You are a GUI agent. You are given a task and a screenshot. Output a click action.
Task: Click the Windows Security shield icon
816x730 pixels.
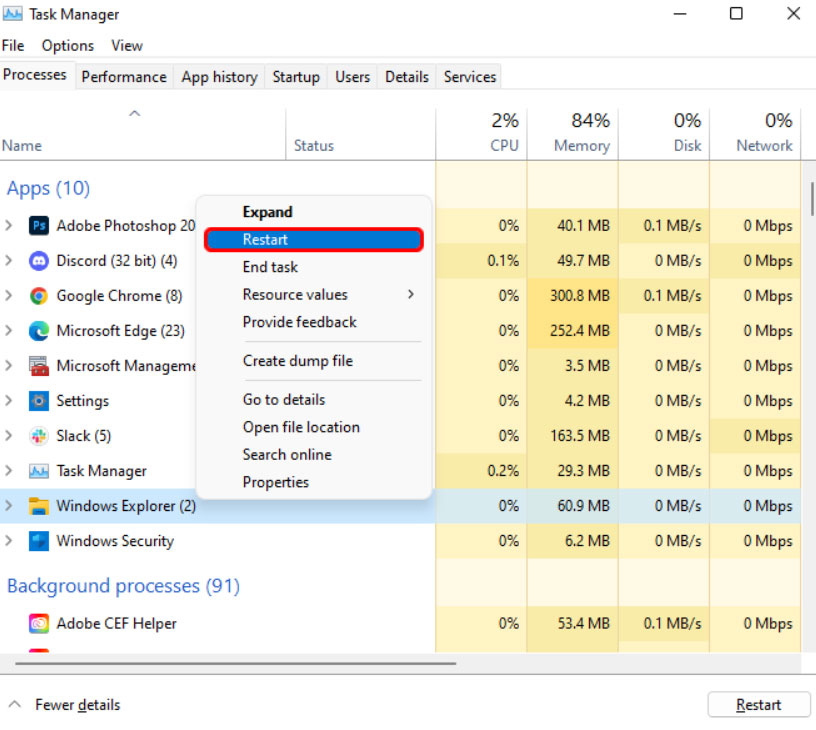click(x=39, y=541)
